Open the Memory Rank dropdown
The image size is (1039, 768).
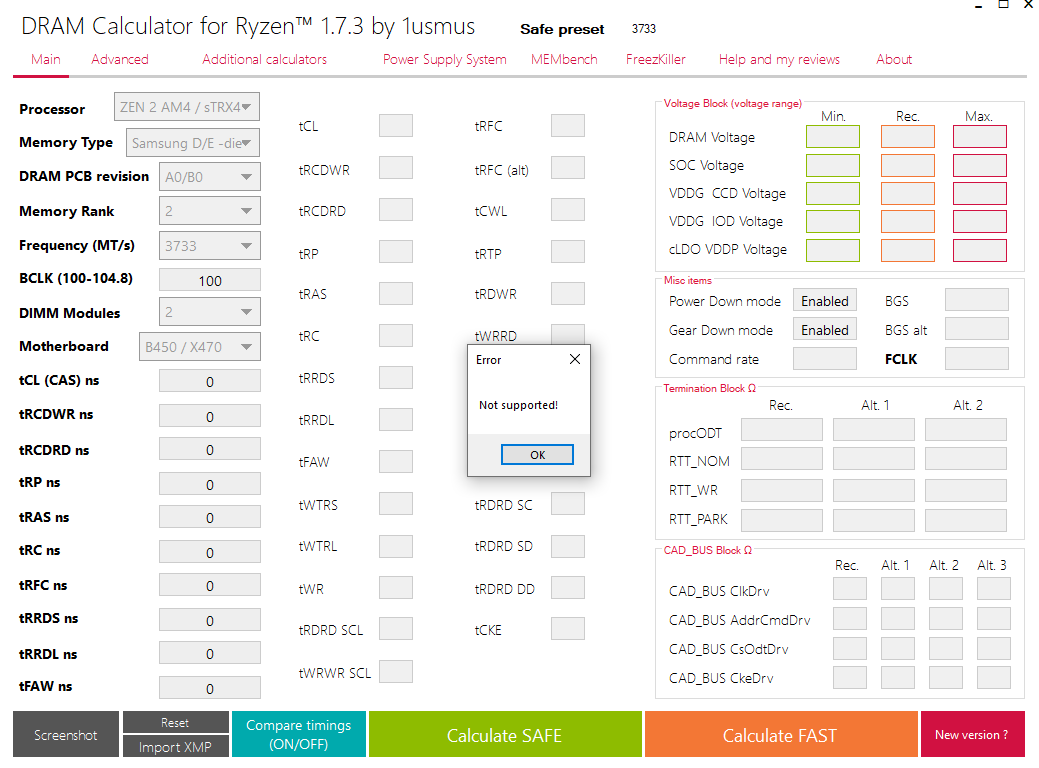209,211
